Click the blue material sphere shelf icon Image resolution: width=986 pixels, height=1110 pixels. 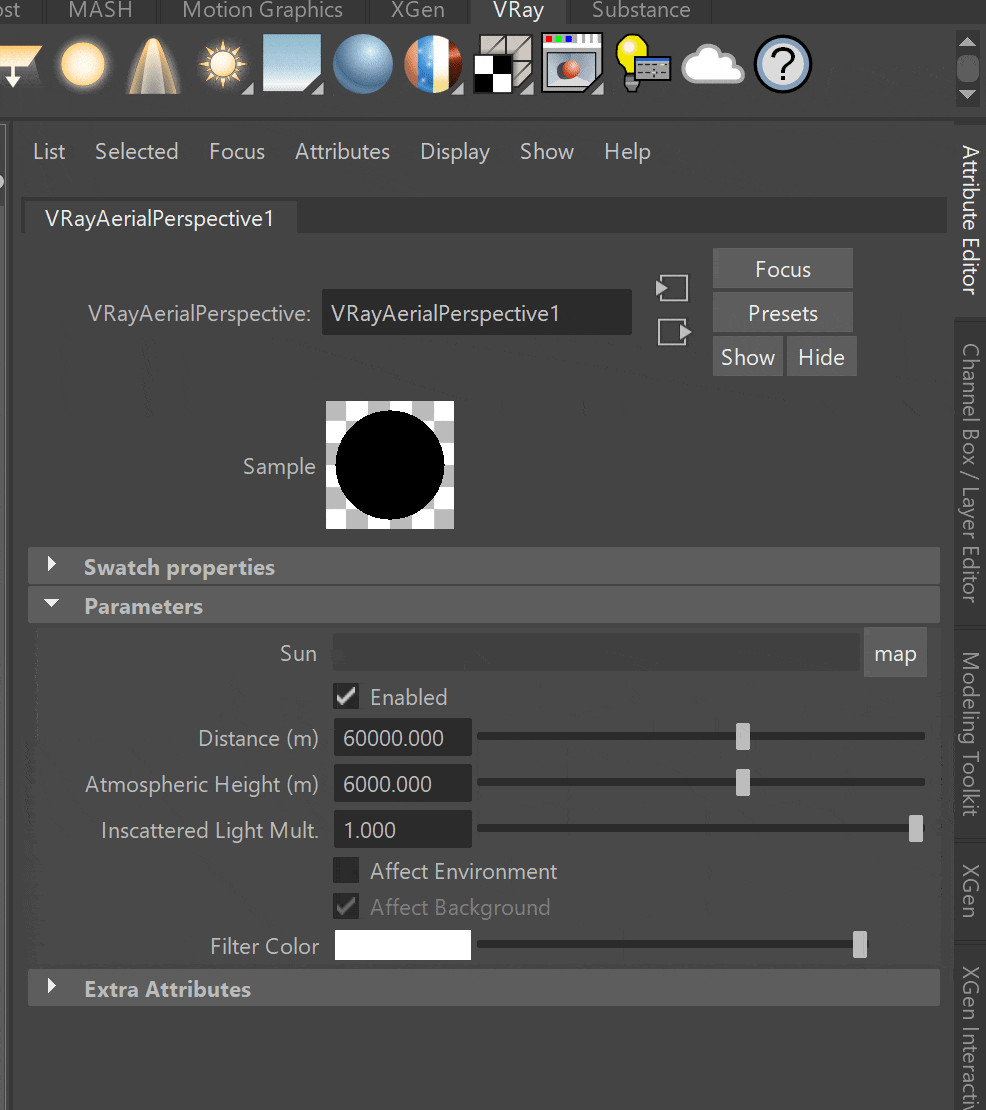(x=362, y=64)
